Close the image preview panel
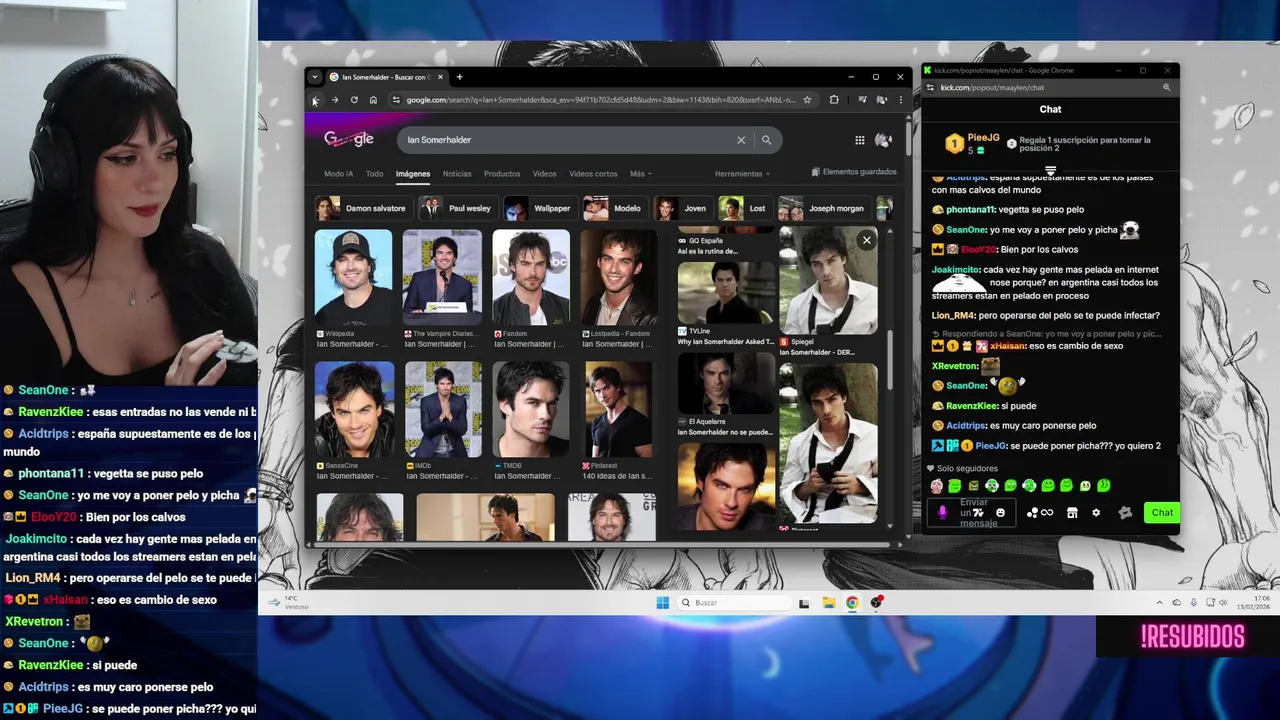1280x720 pixels. pyautogui.click(x=866, y=240)
